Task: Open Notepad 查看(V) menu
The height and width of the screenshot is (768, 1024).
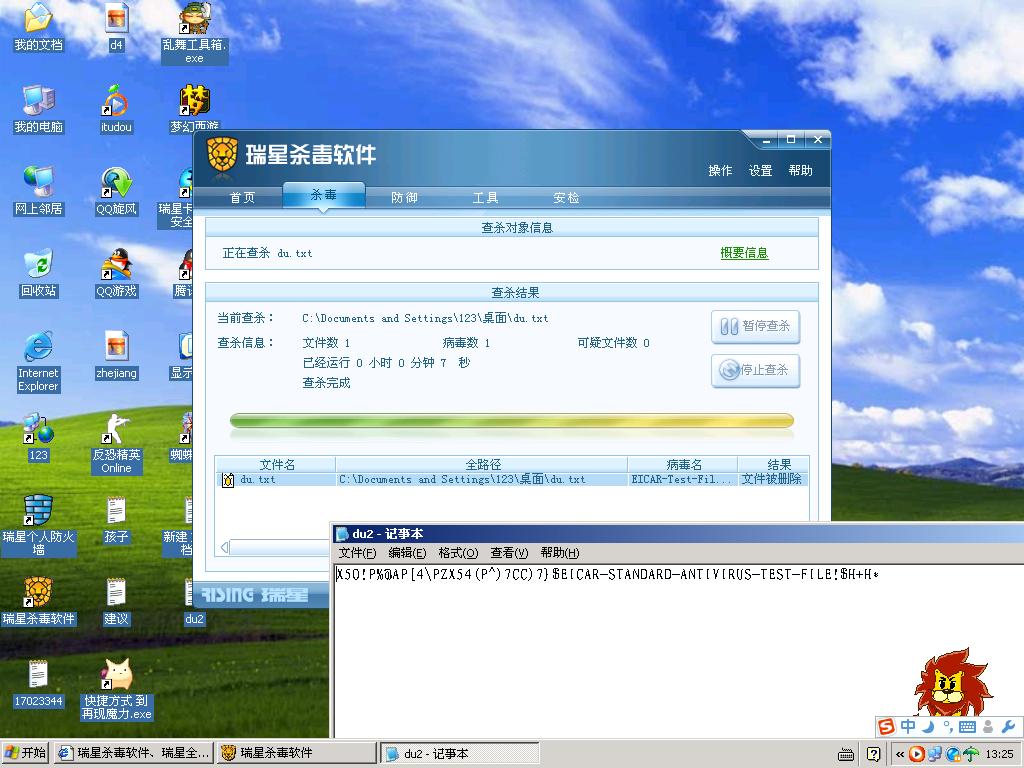Action: tap(509, 553)
